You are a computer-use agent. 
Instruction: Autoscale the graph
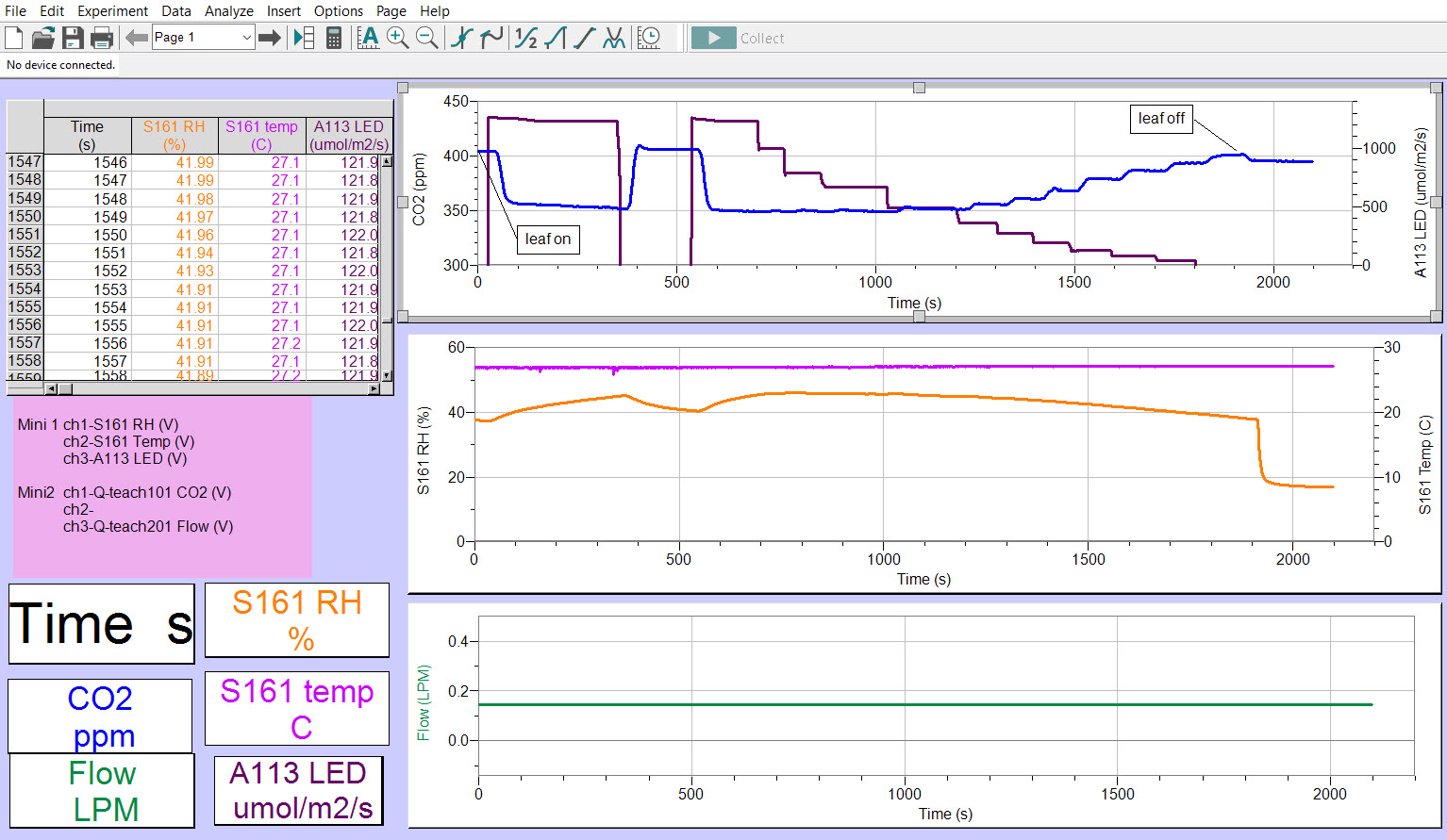(368, 38)
